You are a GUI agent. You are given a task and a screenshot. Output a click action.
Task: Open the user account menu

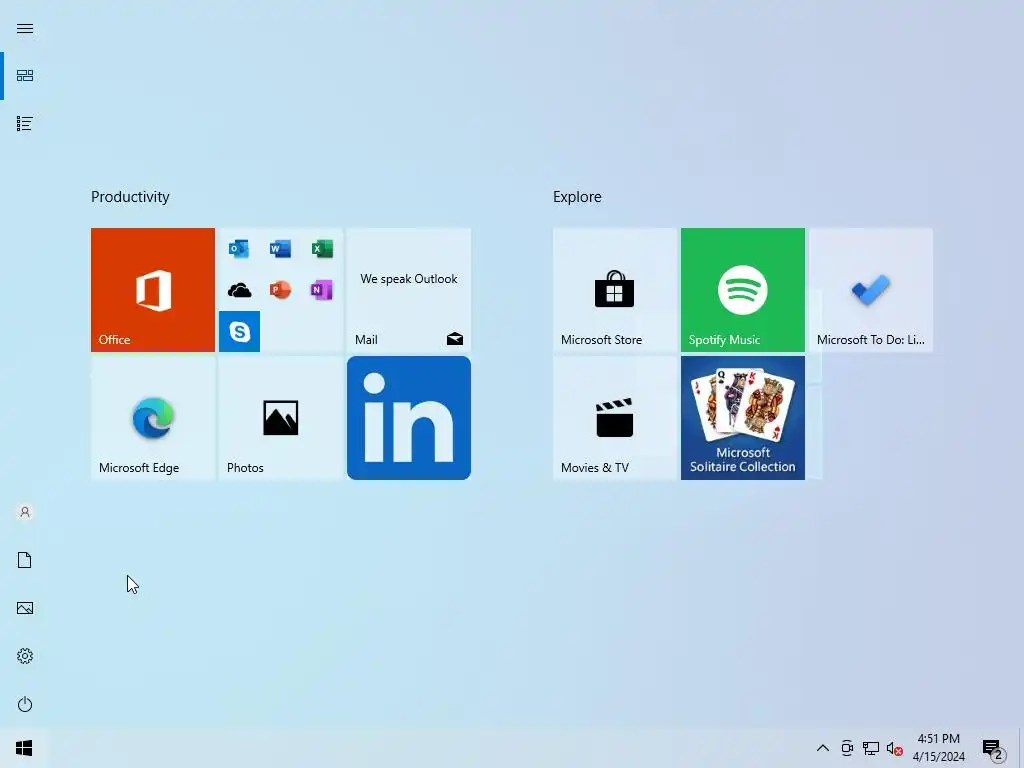(x=25, y=512)
